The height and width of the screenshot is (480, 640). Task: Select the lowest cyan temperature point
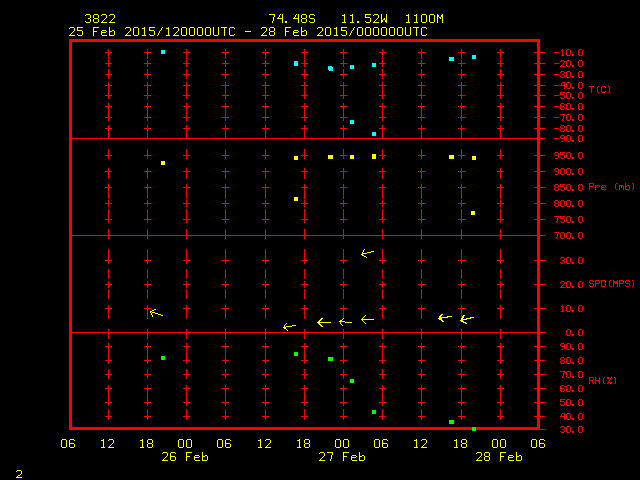click(x=374, y=134)
